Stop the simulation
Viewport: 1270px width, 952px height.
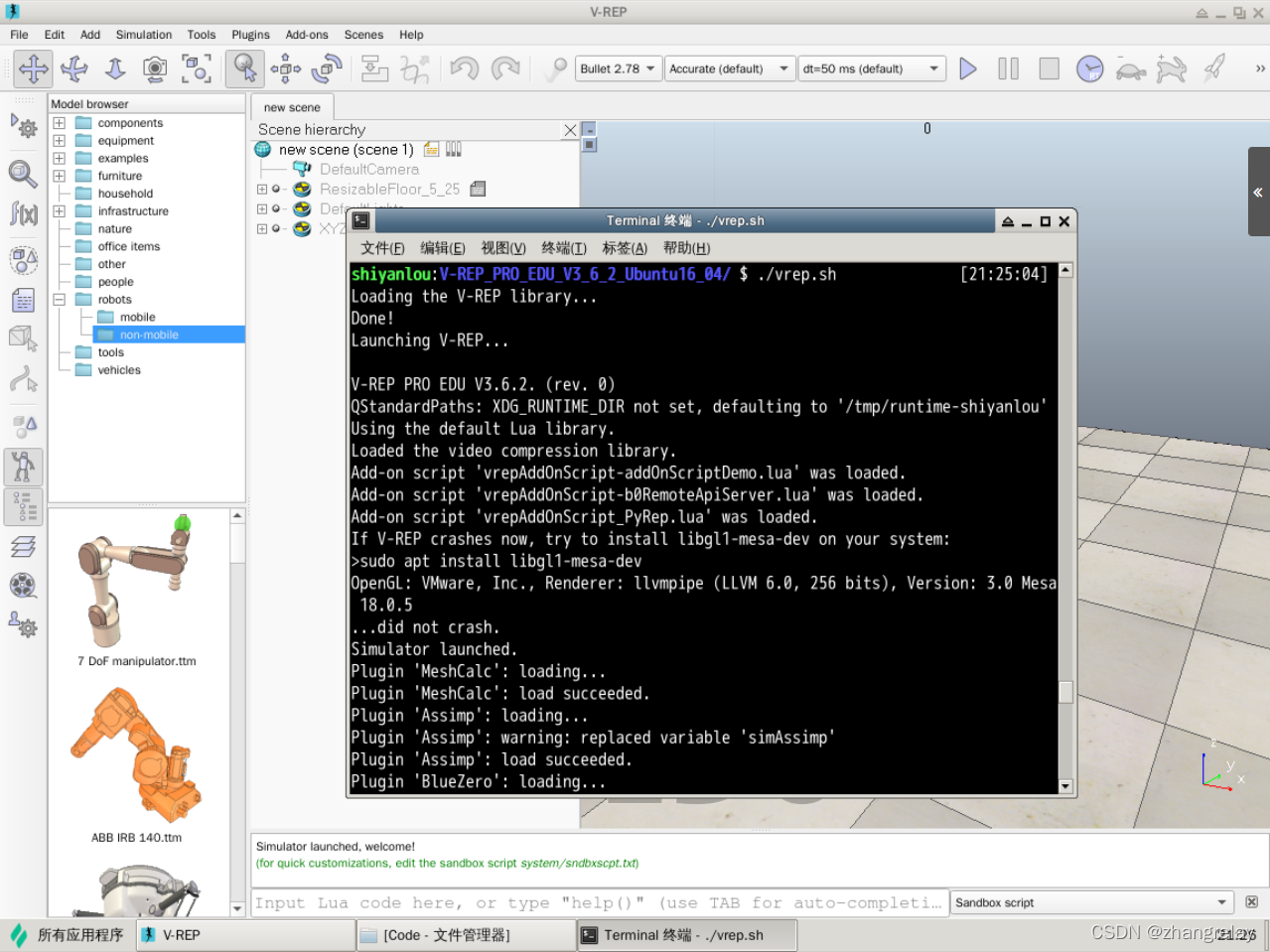tap(1049, 68)
